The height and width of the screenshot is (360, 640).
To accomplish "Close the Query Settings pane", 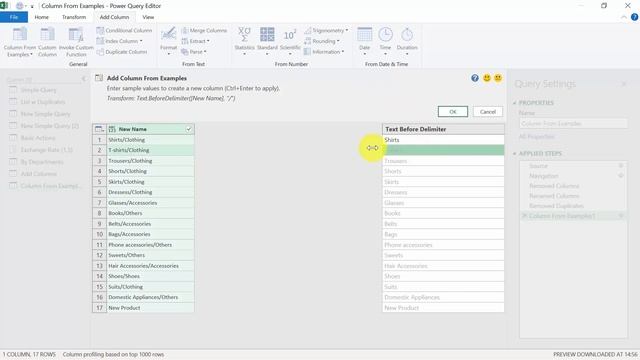I will (x=624, y=84).
